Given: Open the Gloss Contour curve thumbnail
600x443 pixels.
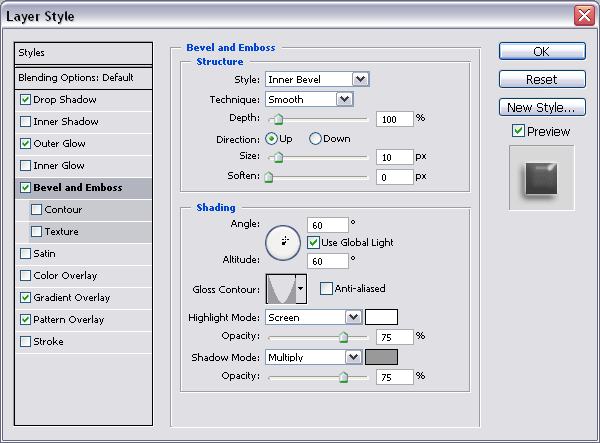Looking at the screenshot, I should tap(281, 289).
